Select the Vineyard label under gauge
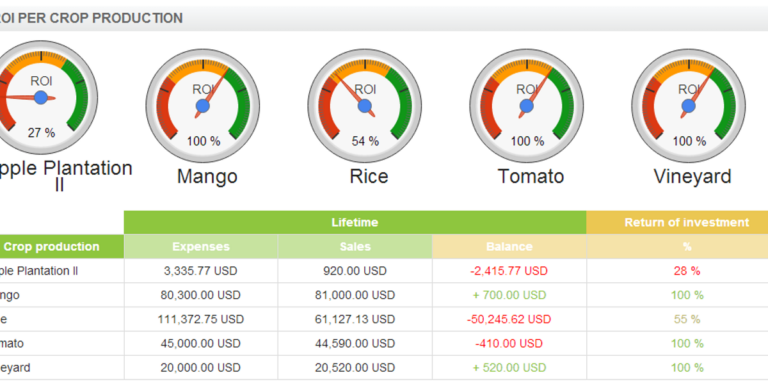The width and height of the screenshot is (768, 384). point(693,176)
